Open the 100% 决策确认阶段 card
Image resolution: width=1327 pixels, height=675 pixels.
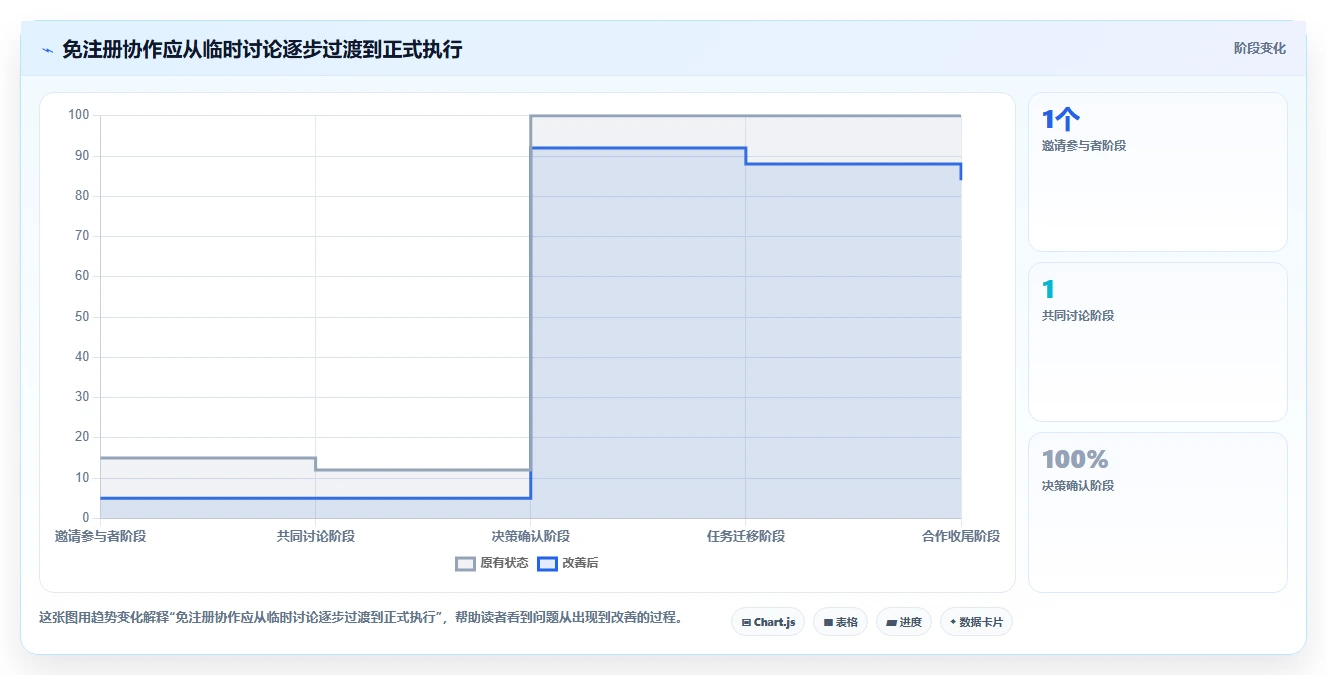pos(1157,512)
